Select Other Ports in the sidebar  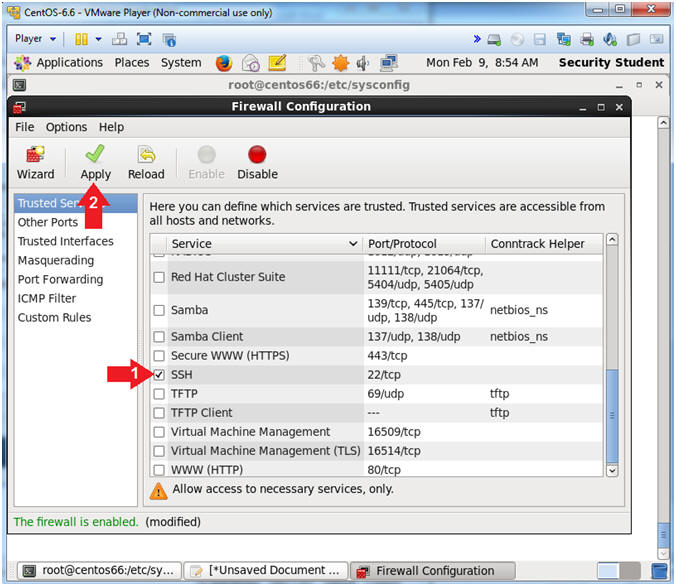76,222
